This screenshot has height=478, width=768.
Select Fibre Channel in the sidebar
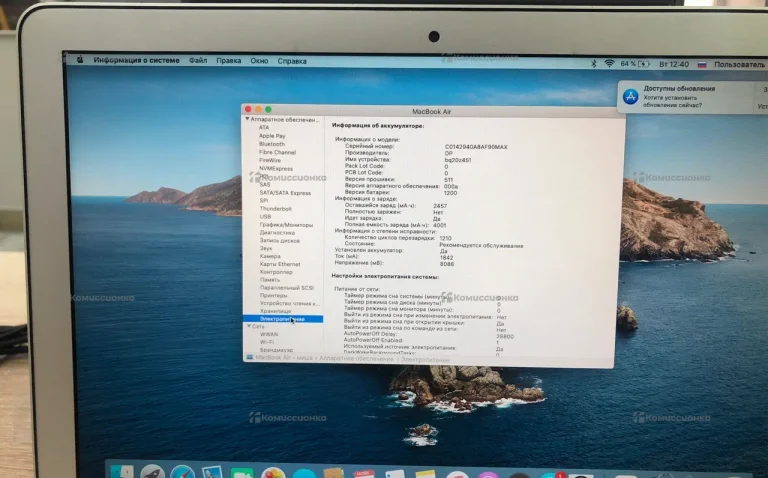(x=277, y=152)
